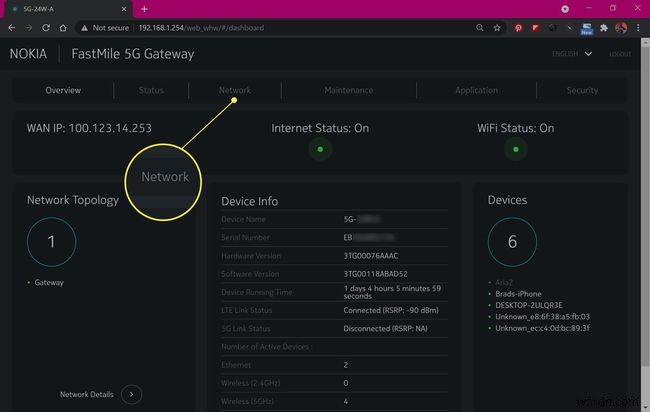The image size is (650, 412).
Task: Click 5G Link Status Disconnected value
Action: (x=385, y=328)
